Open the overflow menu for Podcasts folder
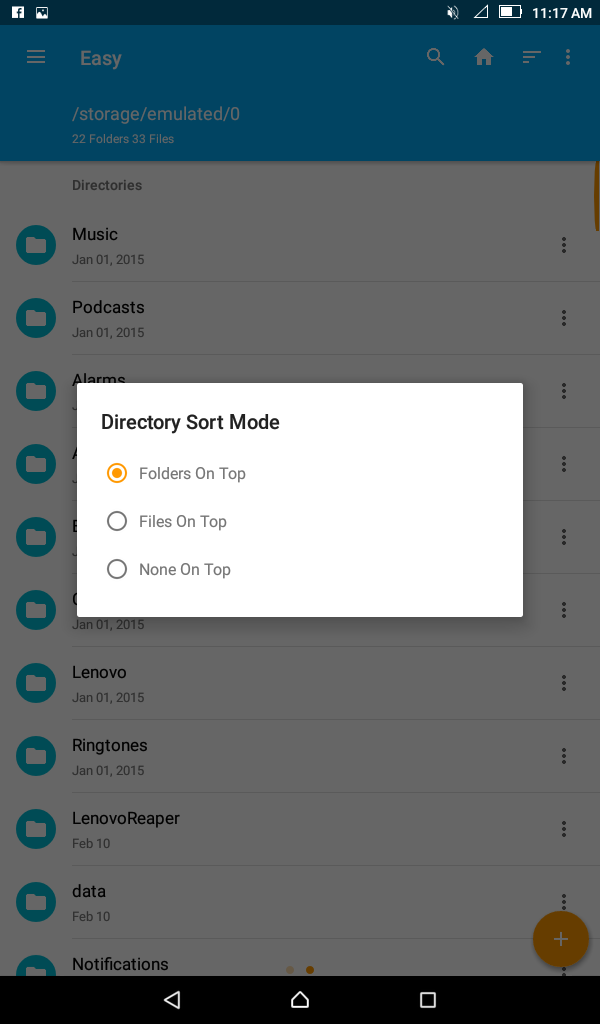 [x=563, y=318]
